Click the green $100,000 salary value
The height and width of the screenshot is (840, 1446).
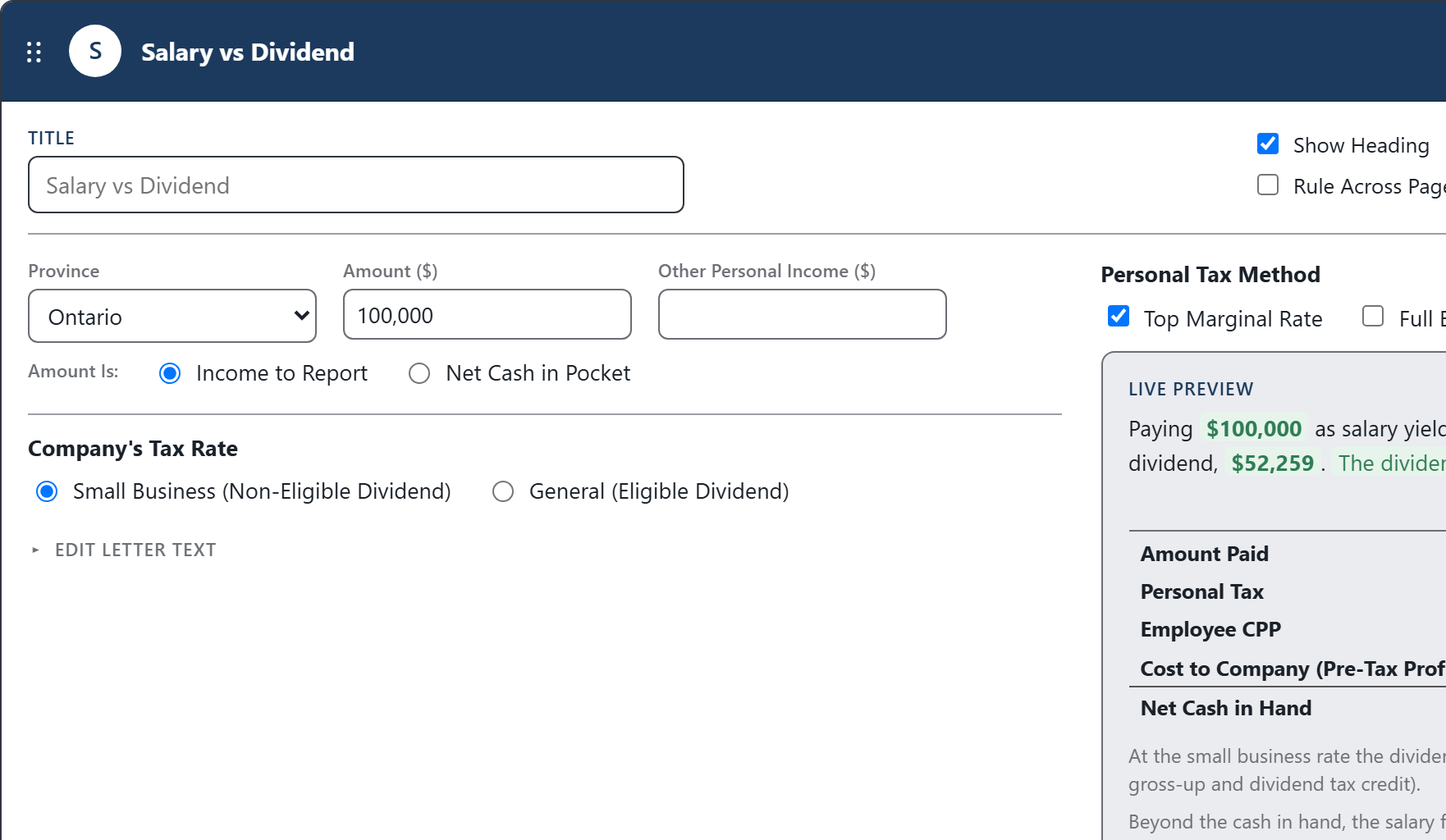[1254, 428]
